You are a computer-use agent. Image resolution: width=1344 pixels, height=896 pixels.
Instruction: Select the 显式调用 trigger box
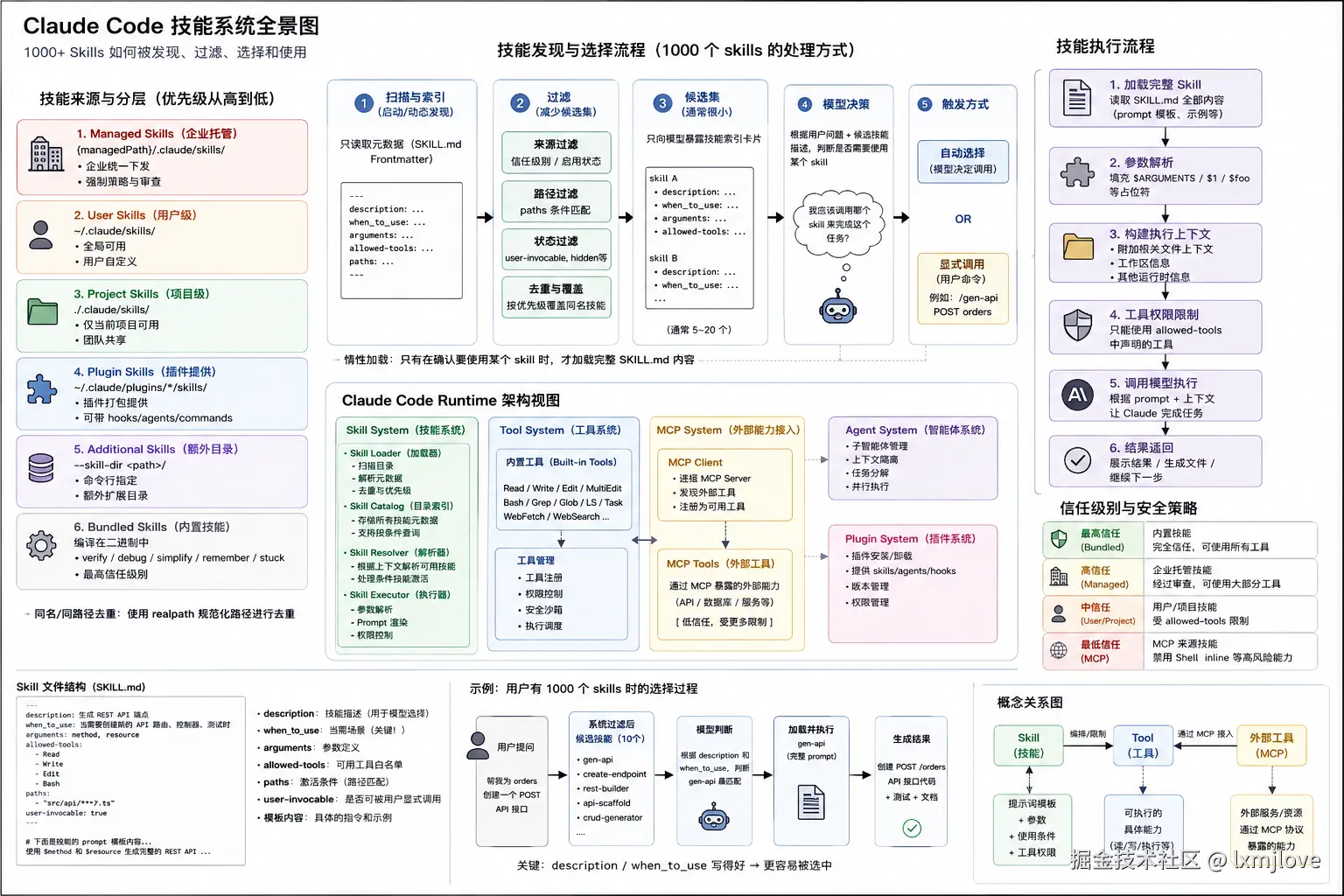(x=962, y=288)
